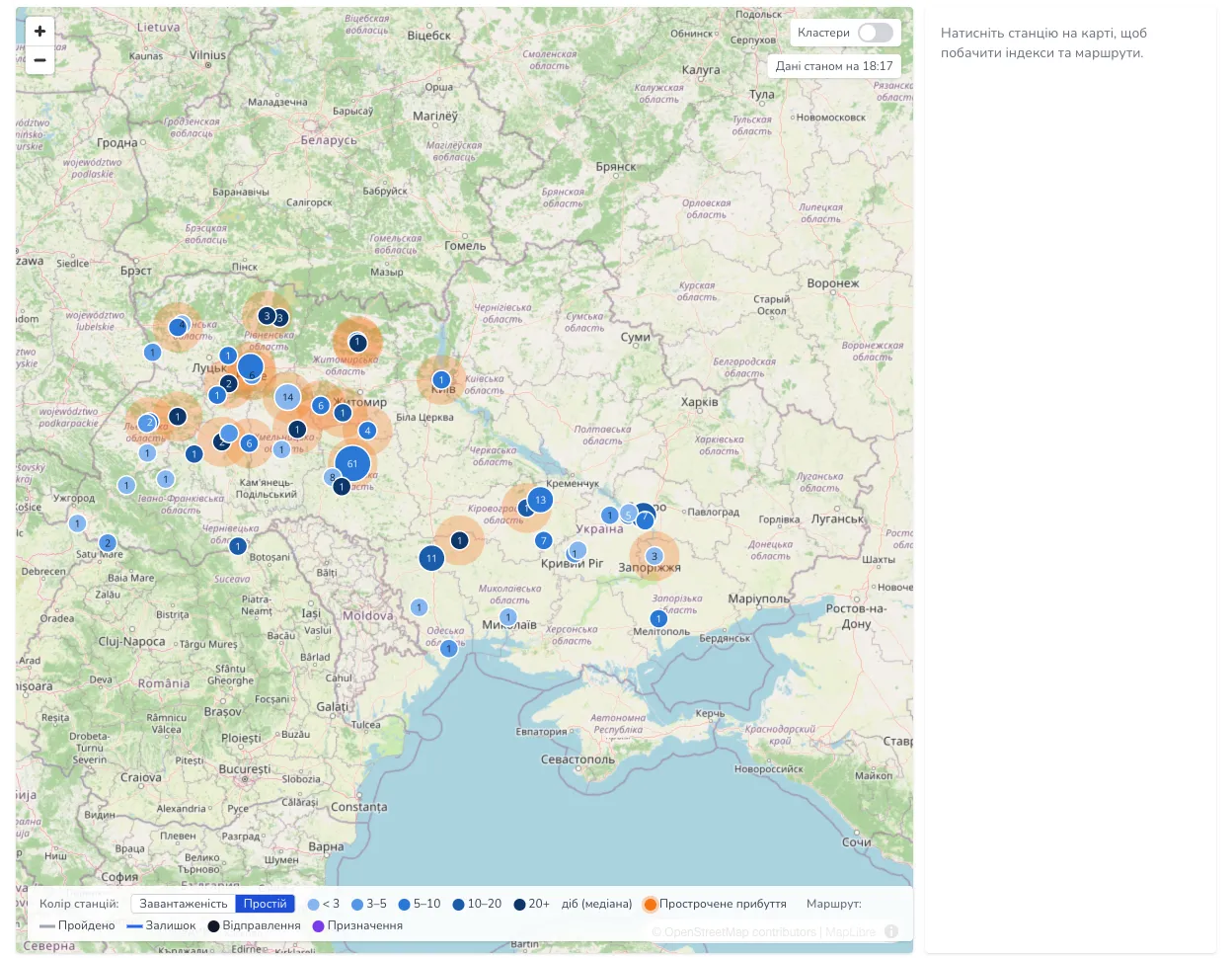Viewport: 1232px width, 958px height.
Task: Click marker 3 above Запоріжжя label
Action: click(x=654, y=556)
